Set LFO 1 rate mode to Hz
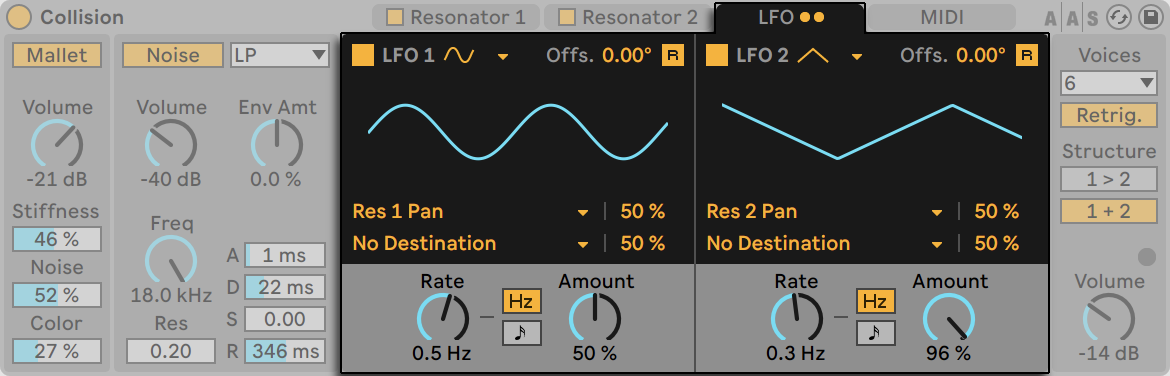Image resolution: width=1170 pixels, height=376 pixels. 522,301
